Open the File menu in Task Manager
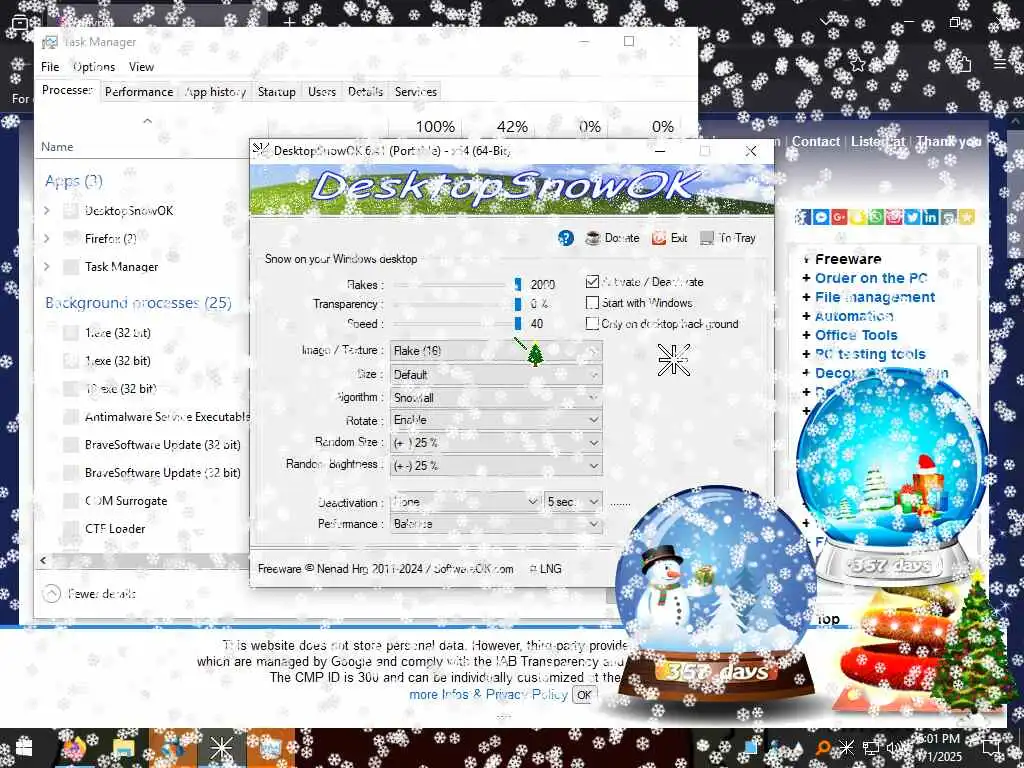 click(x=50, y=67)
